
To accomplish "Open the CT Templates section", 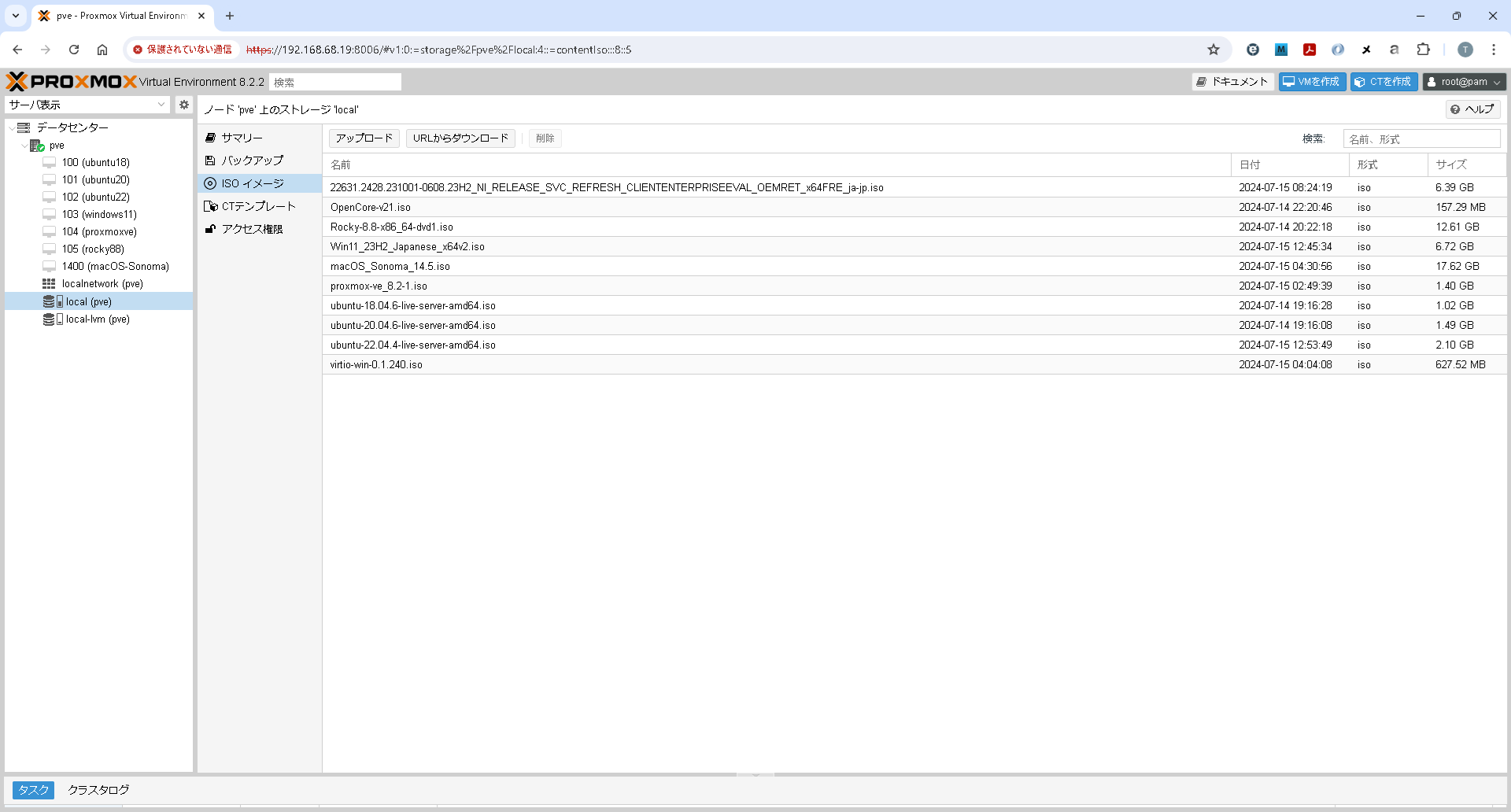I will click(260, 206).
